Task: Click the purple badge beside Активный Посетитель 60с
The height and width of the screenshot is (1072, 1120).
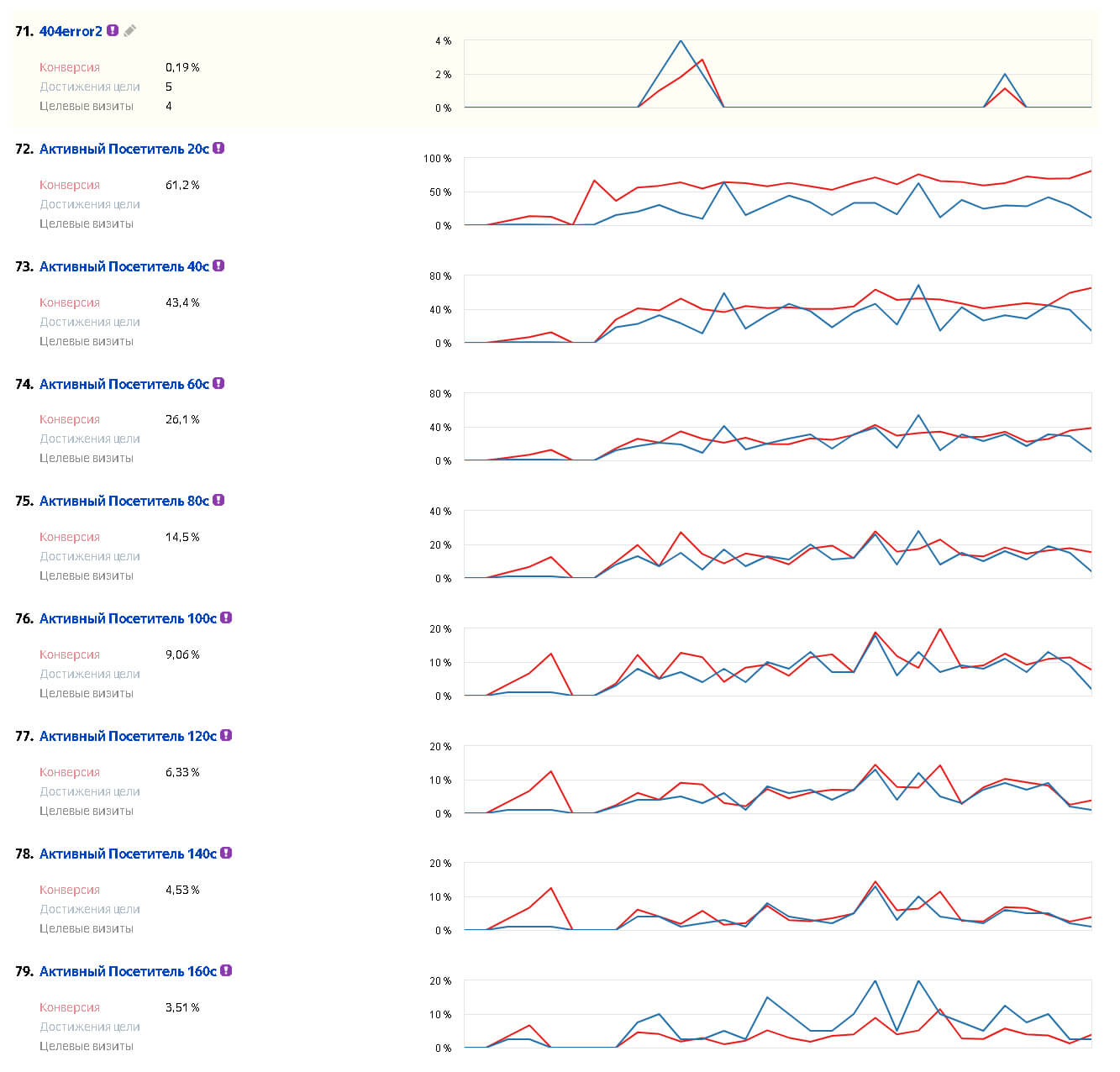Action: pyautogui.click(x=218, y=383)
